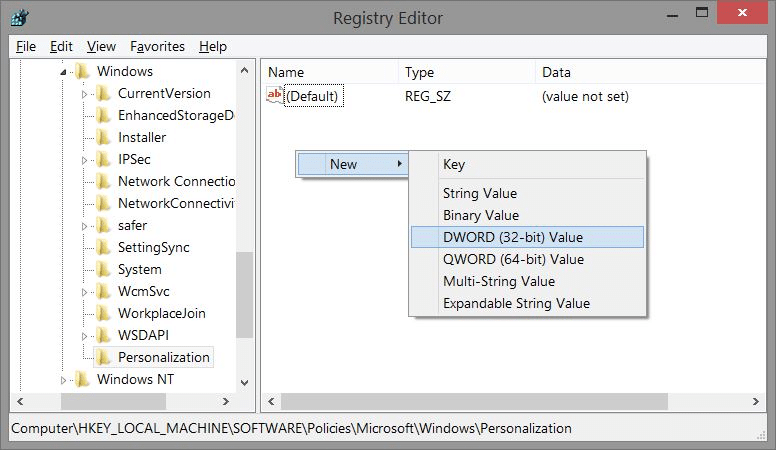Sort values by the Type column header
The width and height of the screenshot is (776, 450).
click(419, 72)
